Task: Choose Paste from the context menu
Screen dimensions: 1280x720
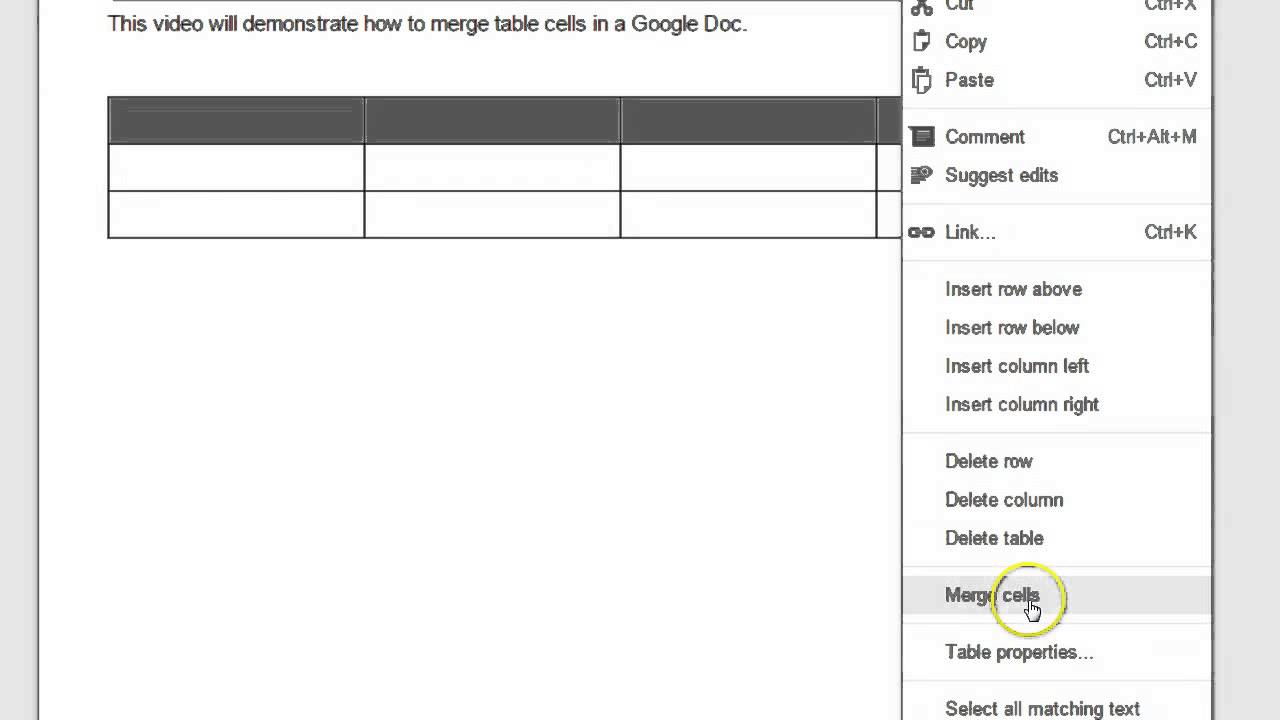Action: (x=1057, y=80)
